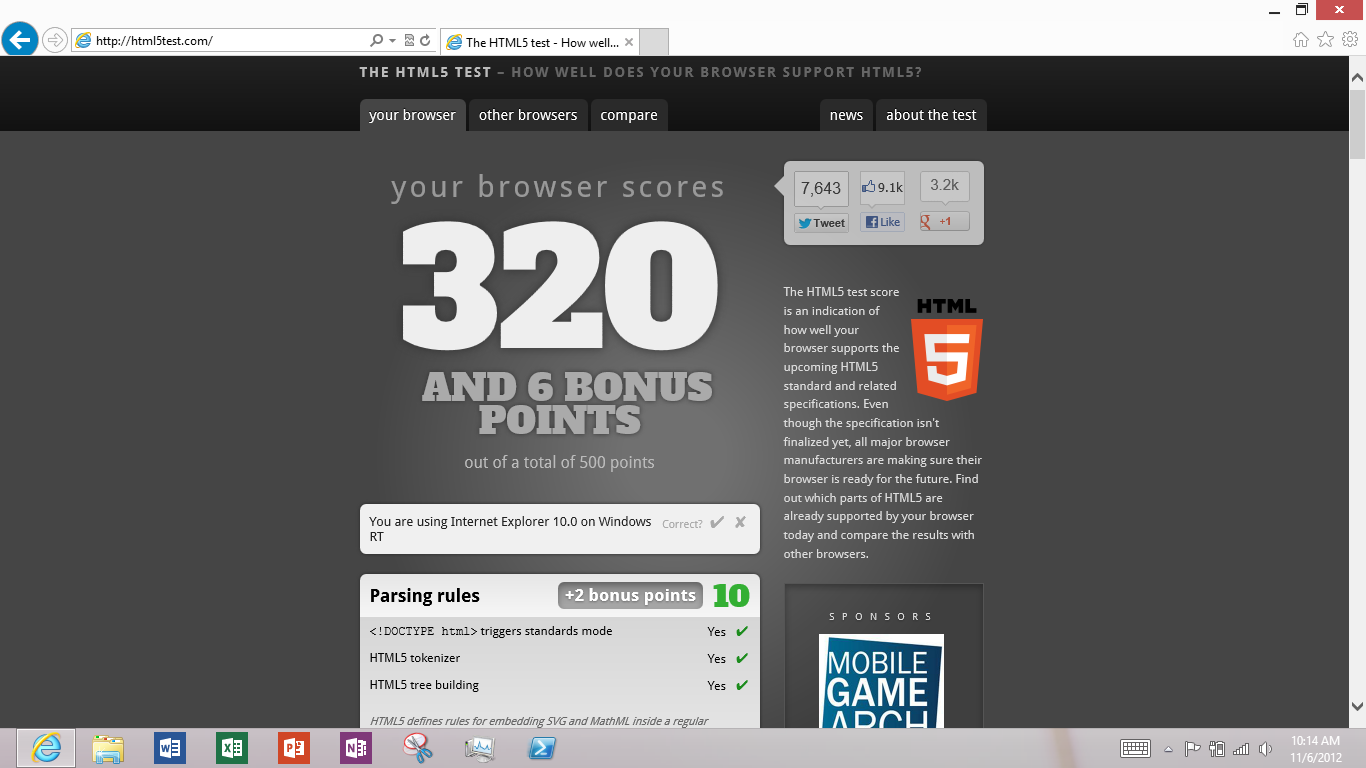The image size is (1366, 768).
Task: Click the 3.2k plus-one count bubble
Action: pos(945,185)
